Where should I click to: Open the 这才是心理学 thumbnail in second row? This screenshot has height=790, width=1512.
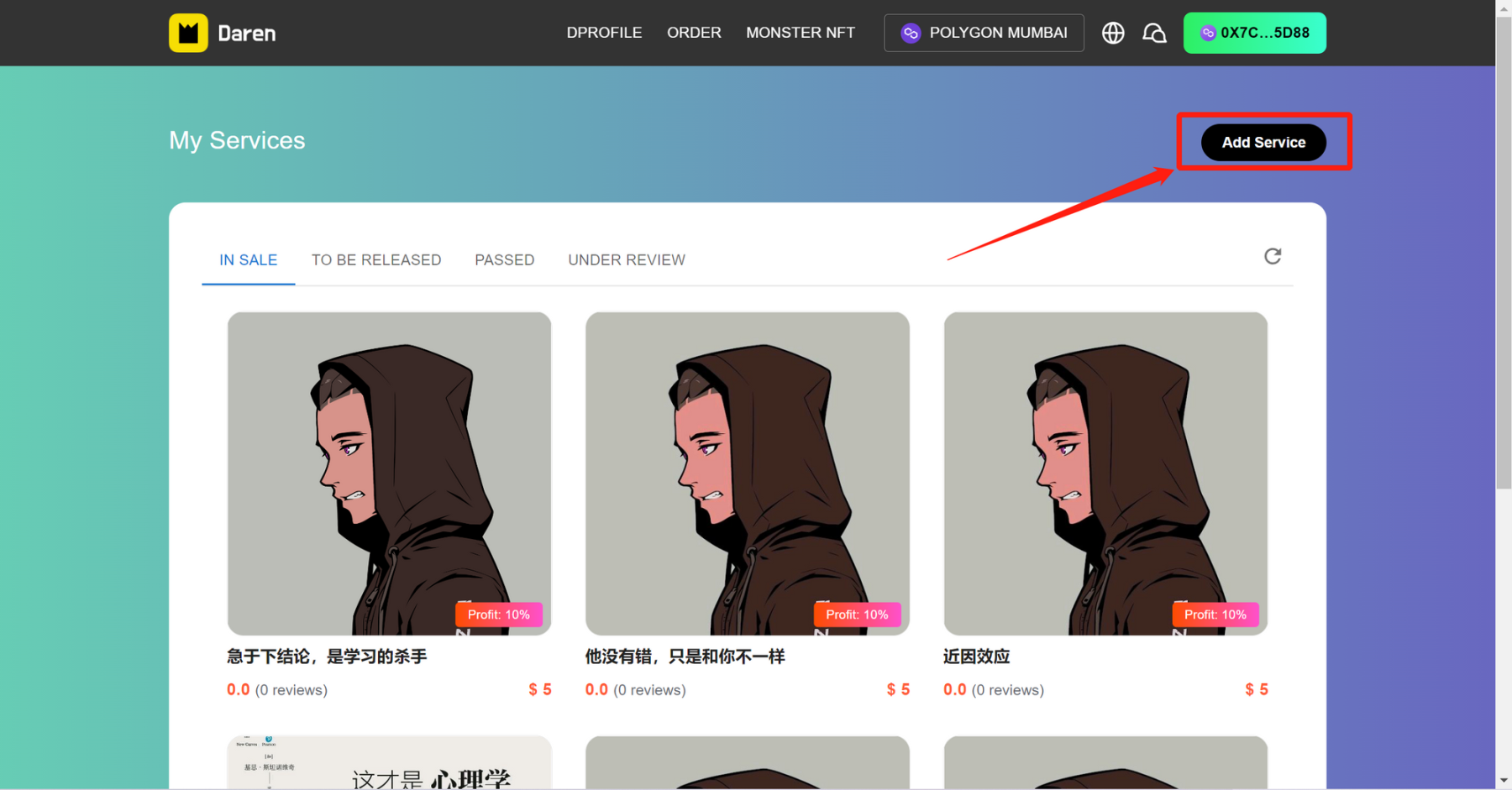coord(389,762)
